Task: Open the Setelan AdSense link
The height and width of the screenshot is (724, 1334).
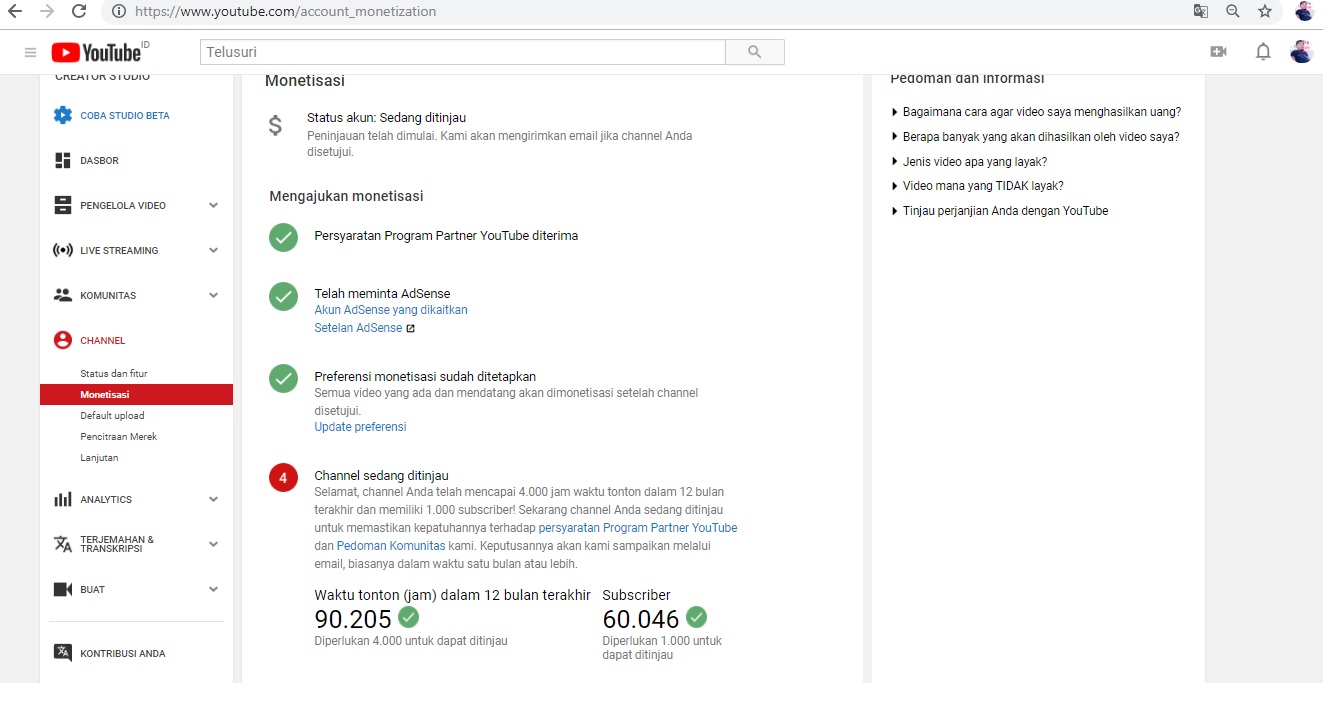Action: (x=358, y=328)
